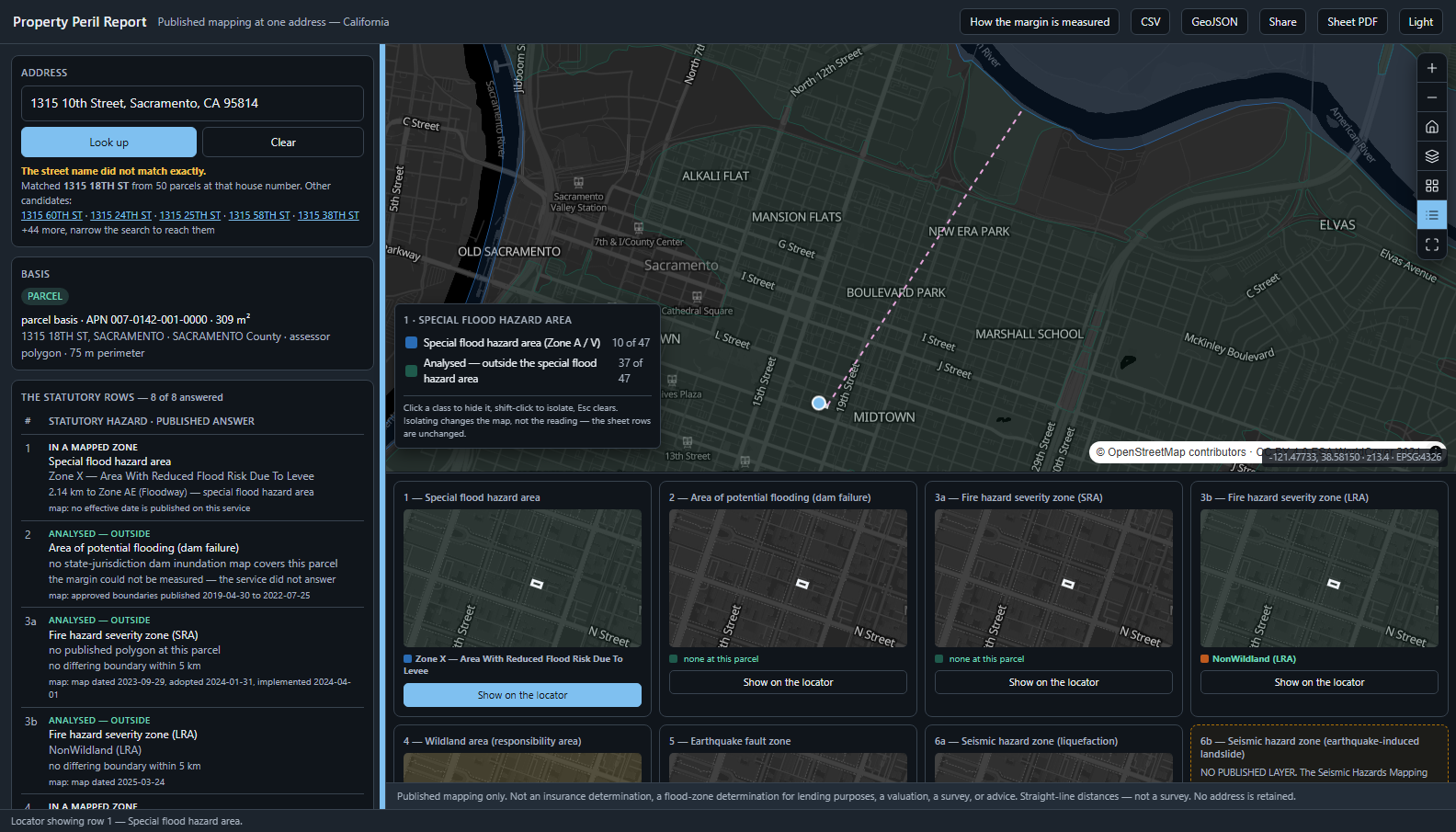
Task: Open the map layers control
Action: click(1431, 156)
